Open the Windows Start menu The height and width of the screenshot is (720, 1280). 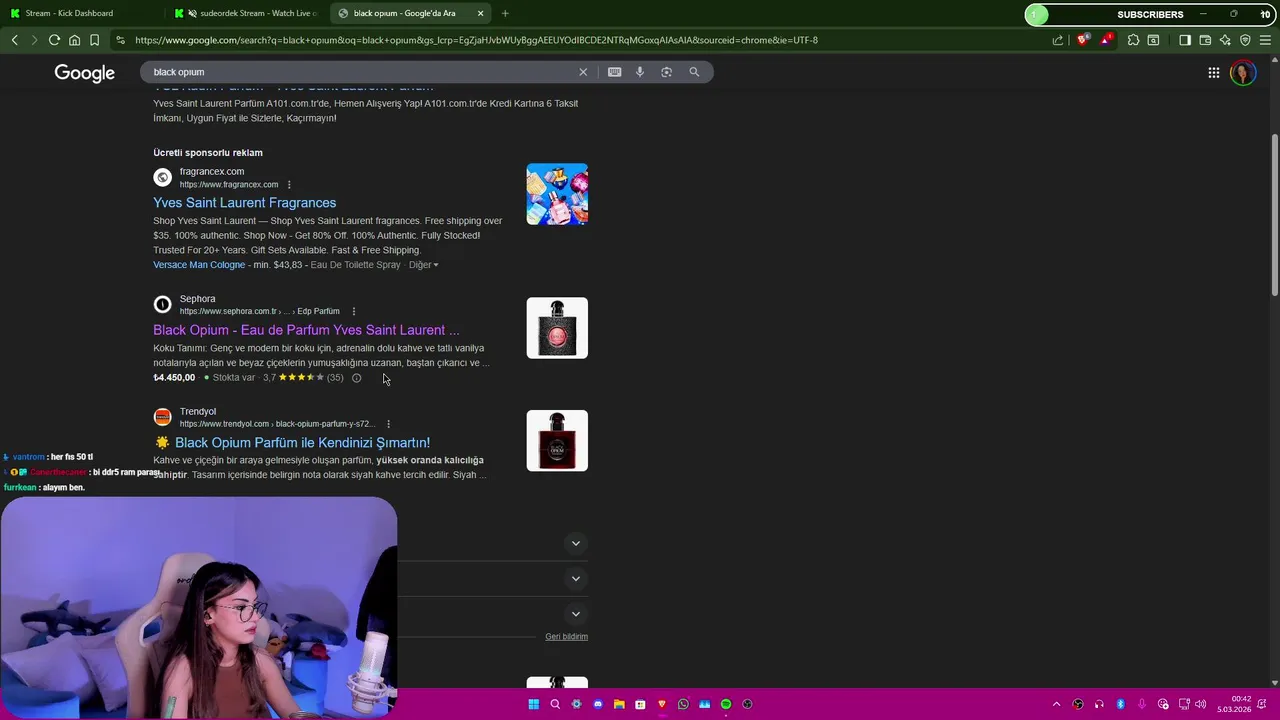point(533,704)
